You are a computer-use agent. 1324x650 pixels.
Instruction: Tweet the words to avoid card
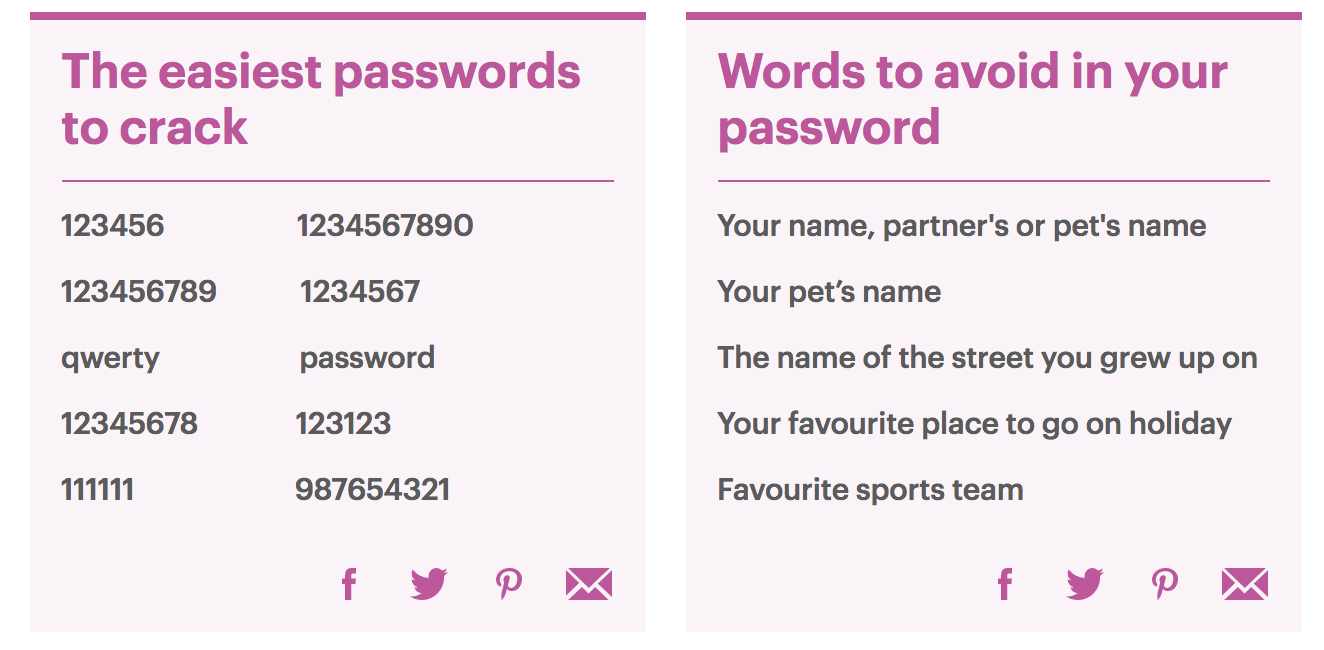tap(1085, 584)
